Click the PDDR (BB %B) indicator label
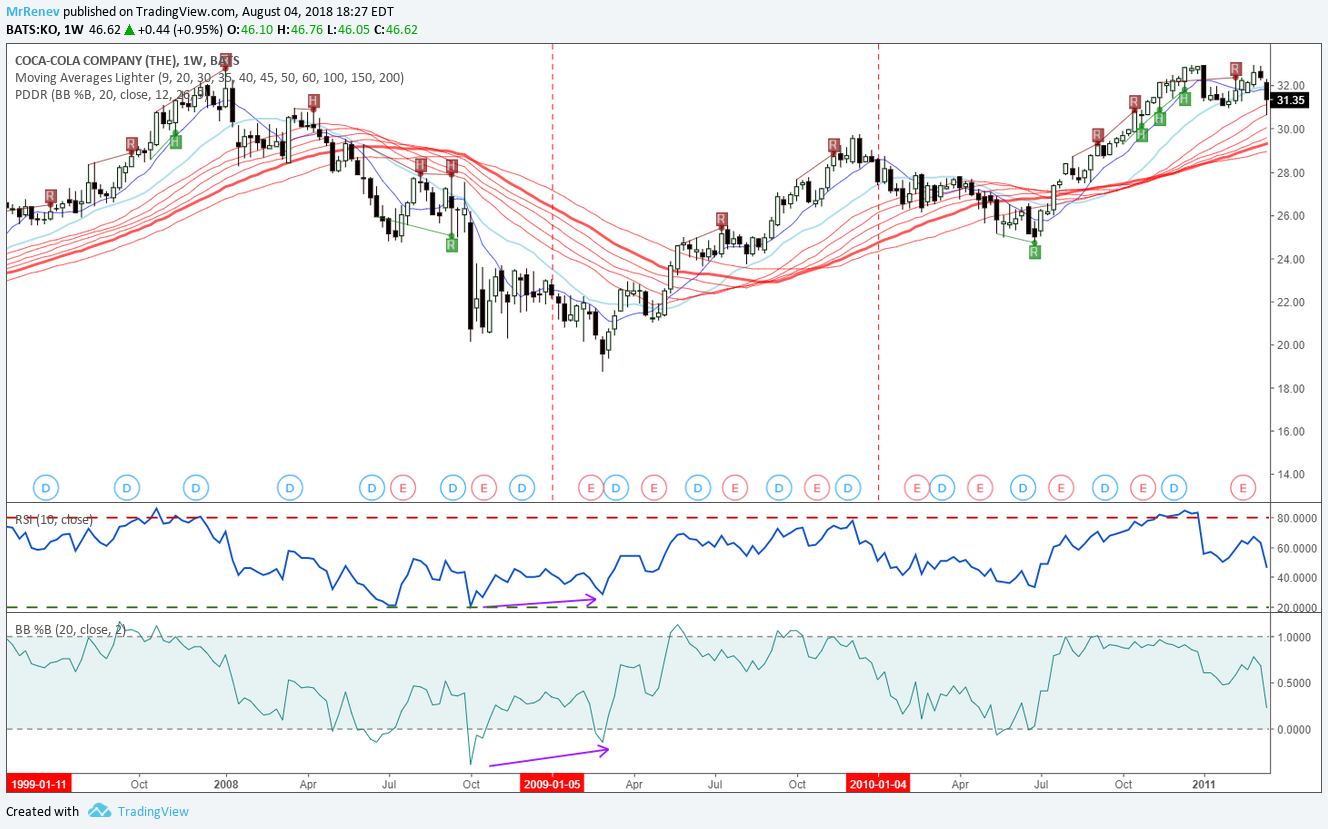Screen dimensions: 1328x829 point(113,95)
